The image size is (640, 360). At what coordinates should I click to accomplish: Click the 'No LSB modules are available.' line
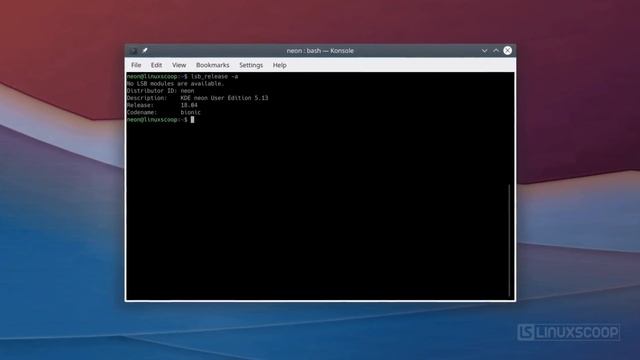click(176, 84)
